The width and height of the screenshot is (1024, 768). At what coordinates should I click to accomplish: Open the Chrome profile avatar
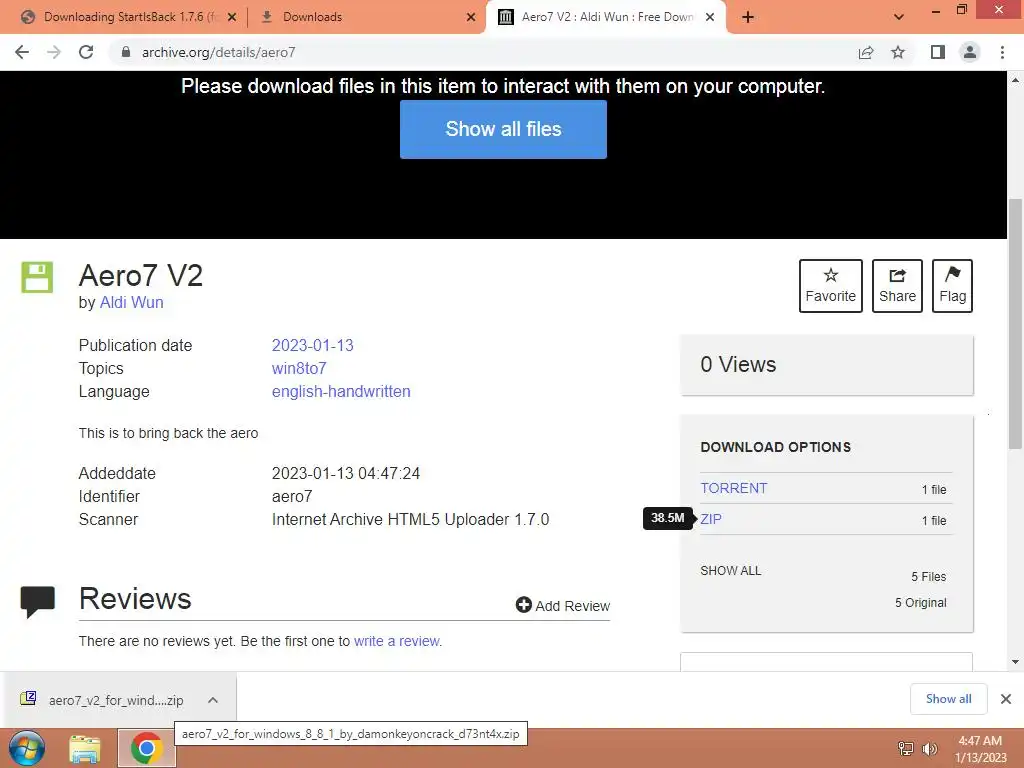[970, 52]
